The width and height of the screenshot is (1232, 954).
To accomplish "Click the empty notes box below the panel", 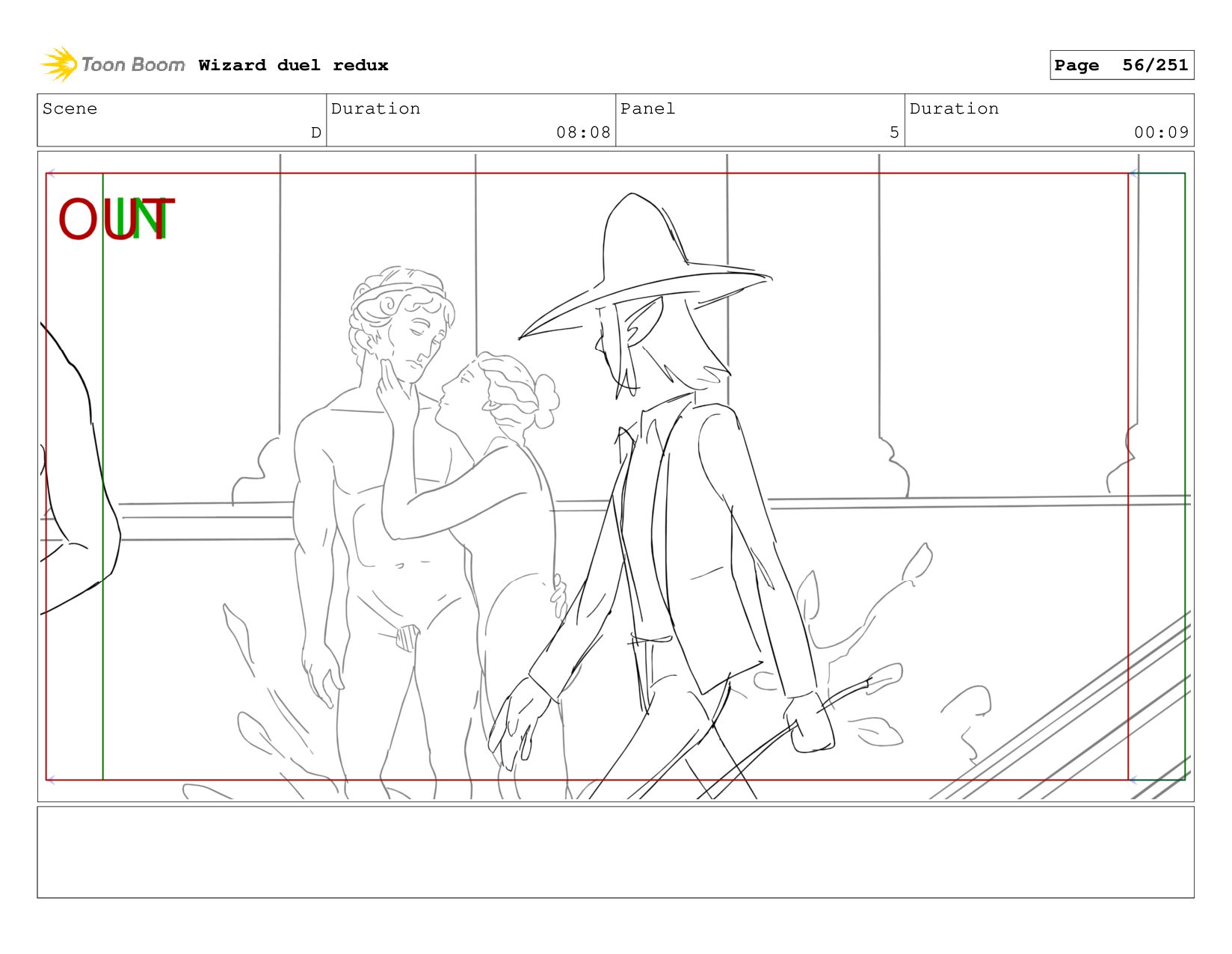I will pyautogui.click(x=615, y=852).
